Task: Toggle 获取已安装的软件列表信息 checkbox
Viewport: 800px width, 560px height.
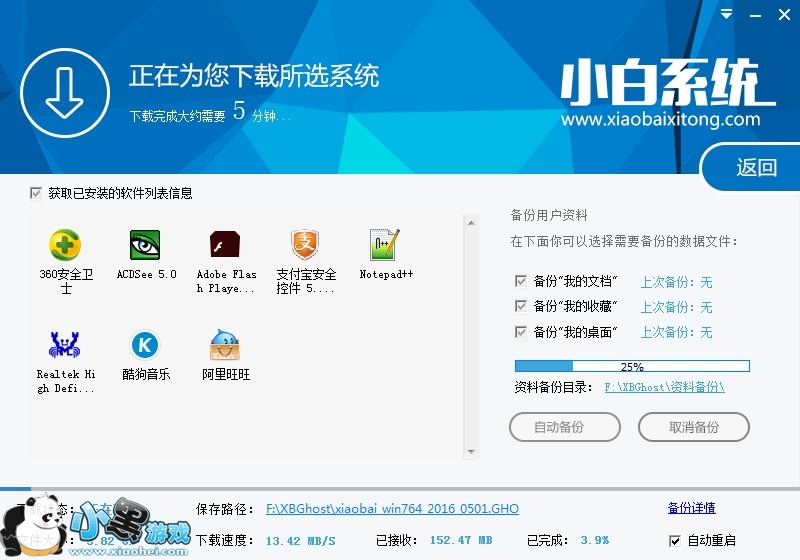Action: (37, 193)
